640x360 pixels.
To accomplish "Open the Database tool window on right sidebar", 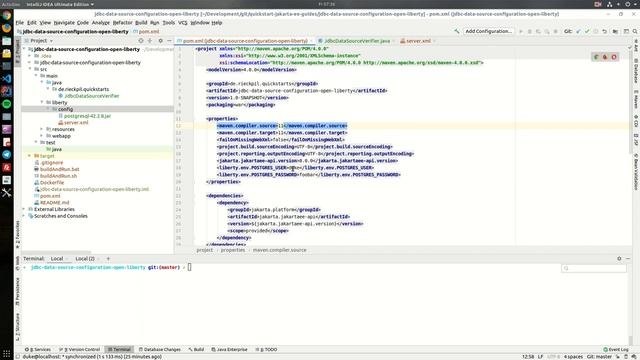I will click(x=636, y=71).
